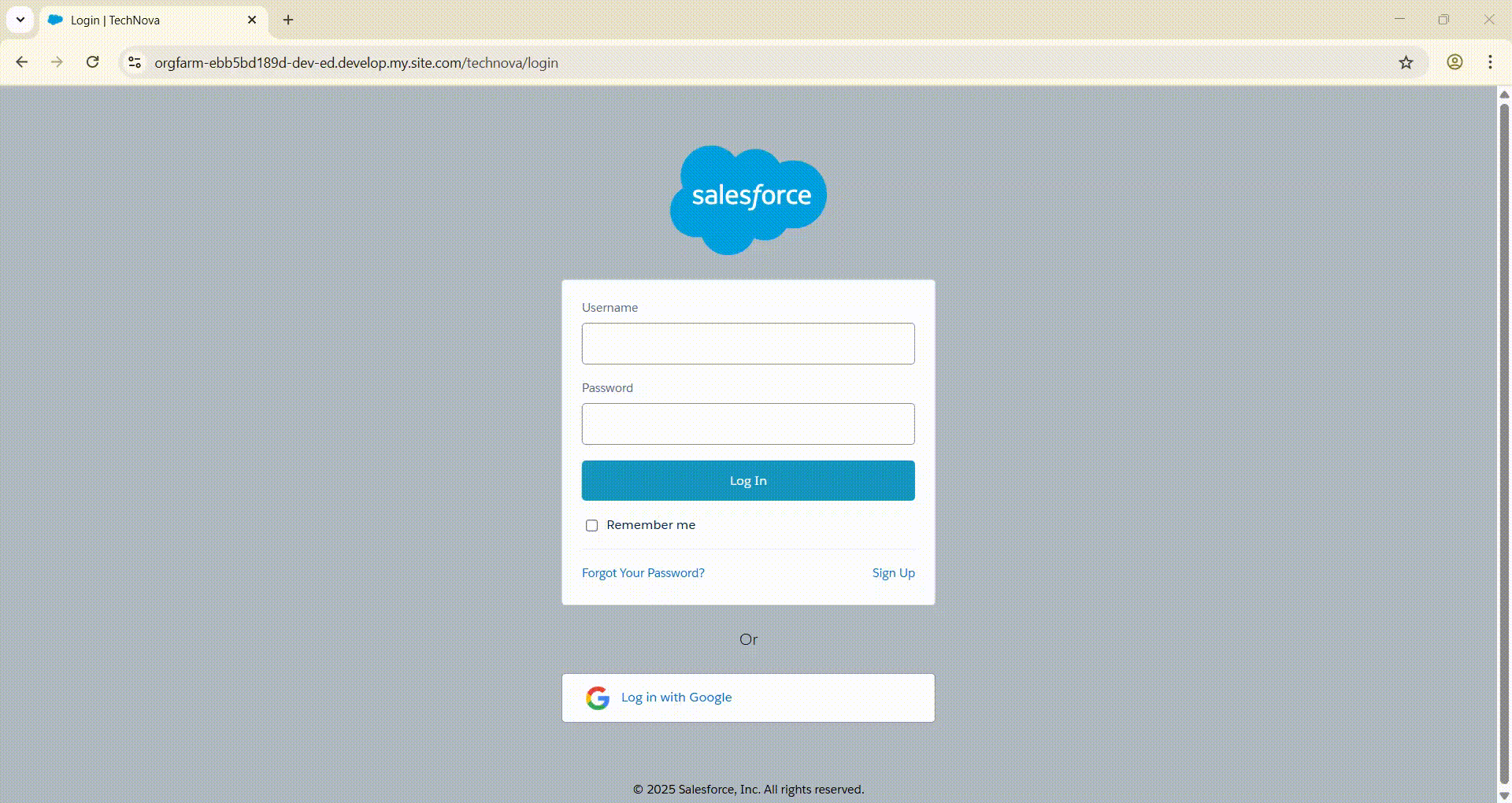Expand the tab search dropdown
This screenshot has width=1512, height=803.
coord(20,20)
